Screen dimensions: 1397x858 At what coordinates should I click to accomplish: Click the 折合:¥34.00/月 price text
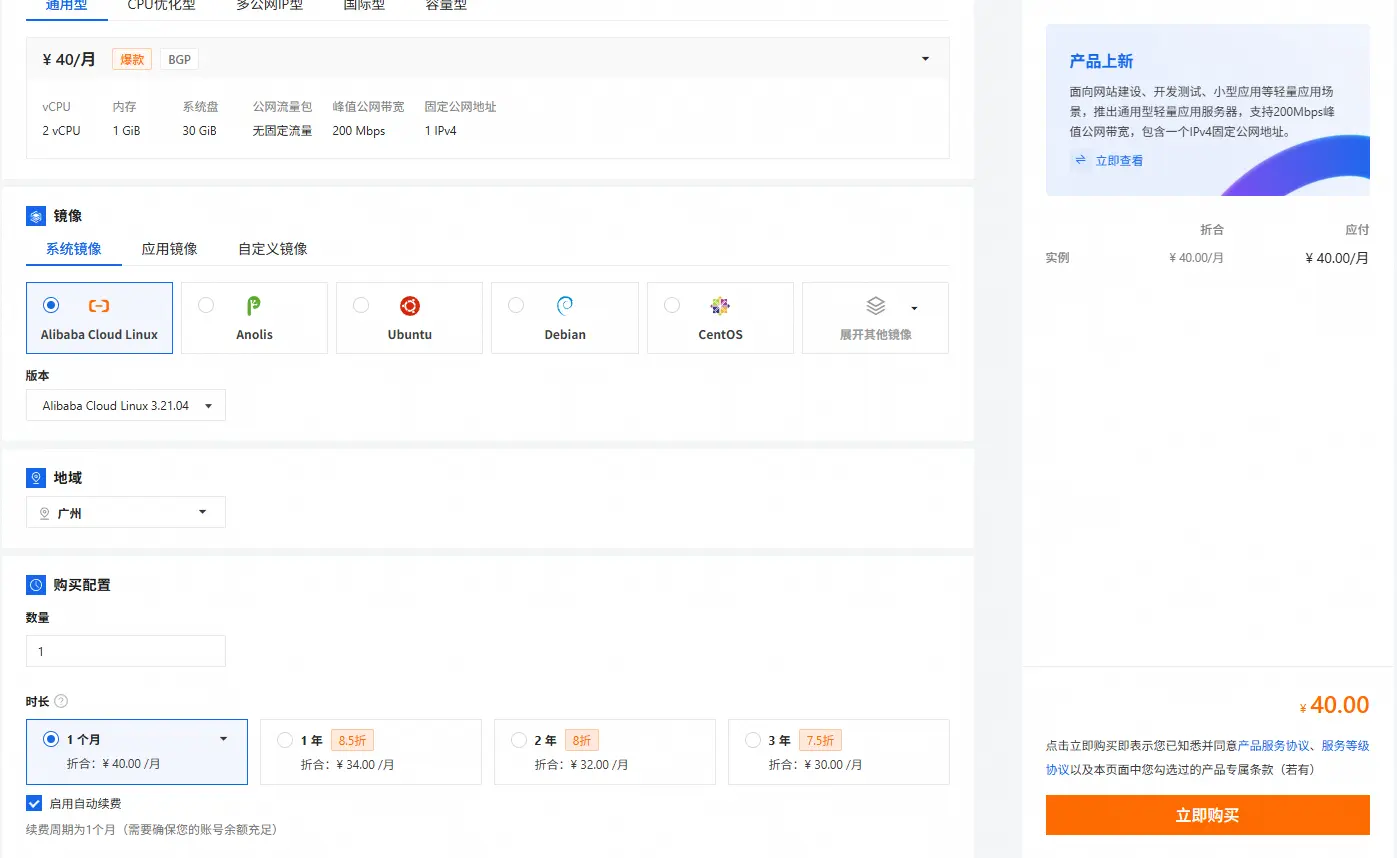pos(347,765)
